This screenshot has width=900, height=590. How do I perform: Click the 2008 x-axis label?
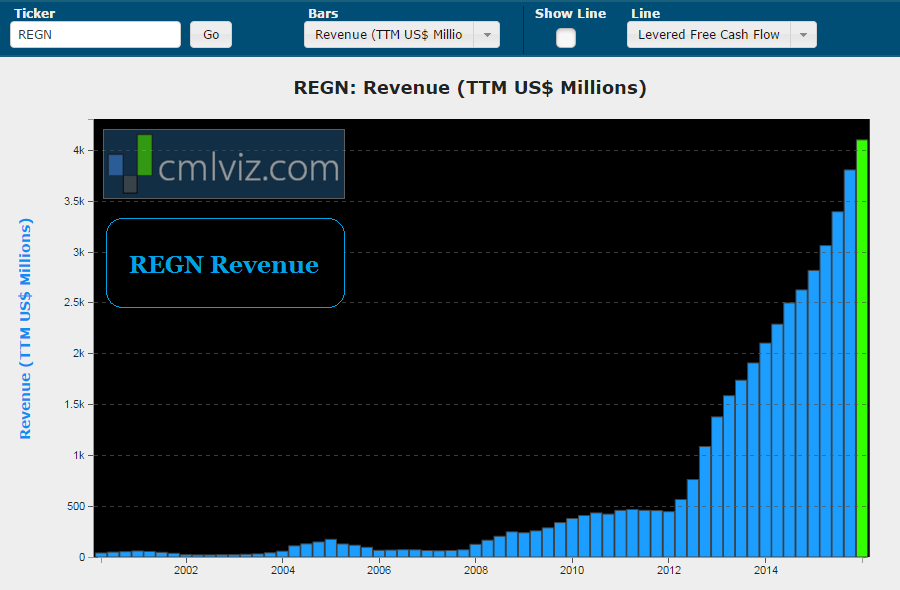[476, 570]
